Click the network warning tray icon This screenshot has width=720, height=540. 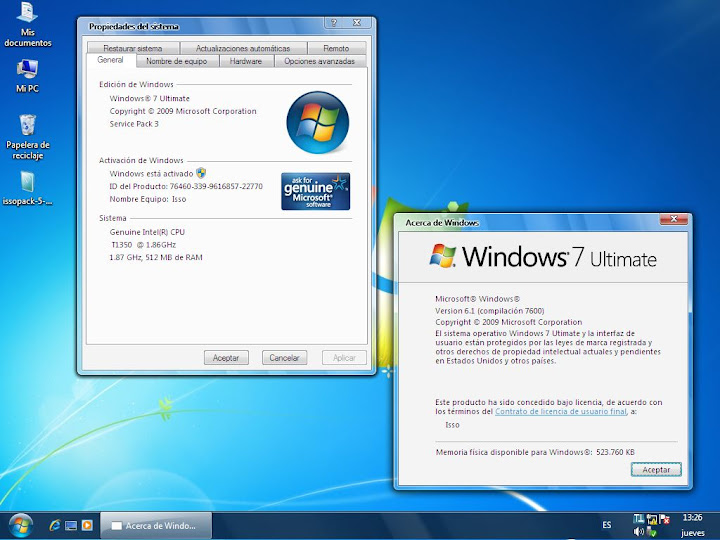tap(652, 519)
